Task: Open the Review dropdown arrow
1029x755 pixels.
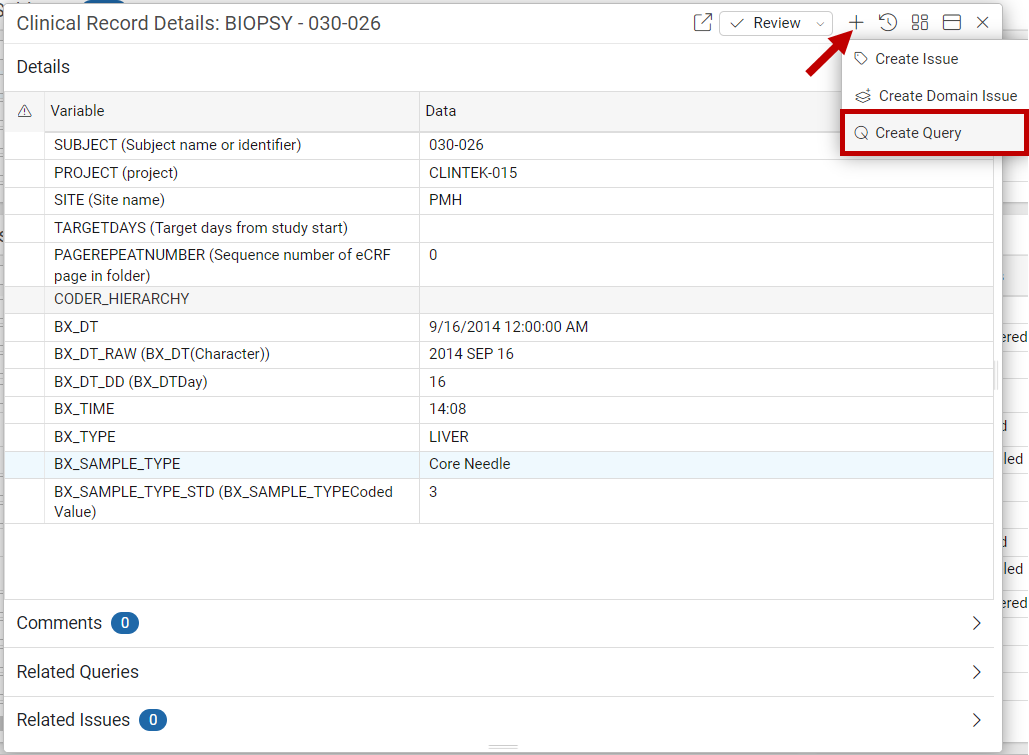Action: [820, 24]
